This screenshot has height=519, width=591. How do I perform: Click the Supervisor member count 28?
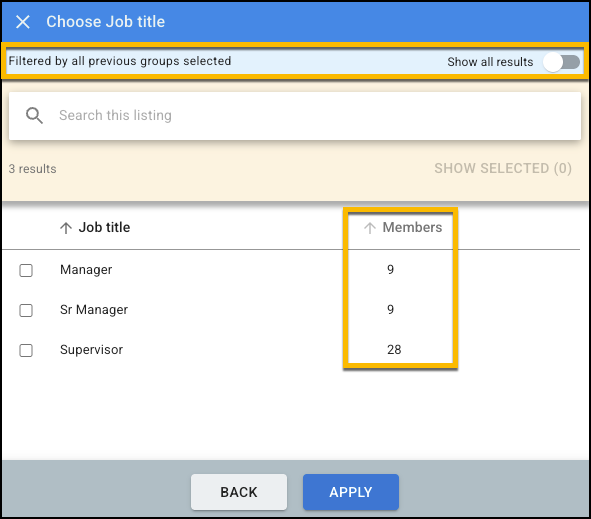click(x=394, y=350)
